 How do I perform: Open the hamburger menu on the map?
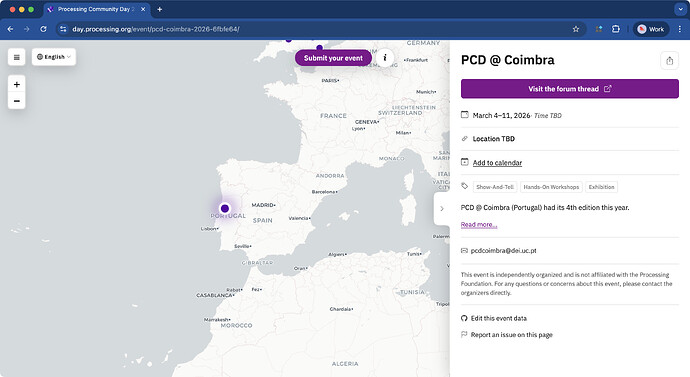coord(16,57)
